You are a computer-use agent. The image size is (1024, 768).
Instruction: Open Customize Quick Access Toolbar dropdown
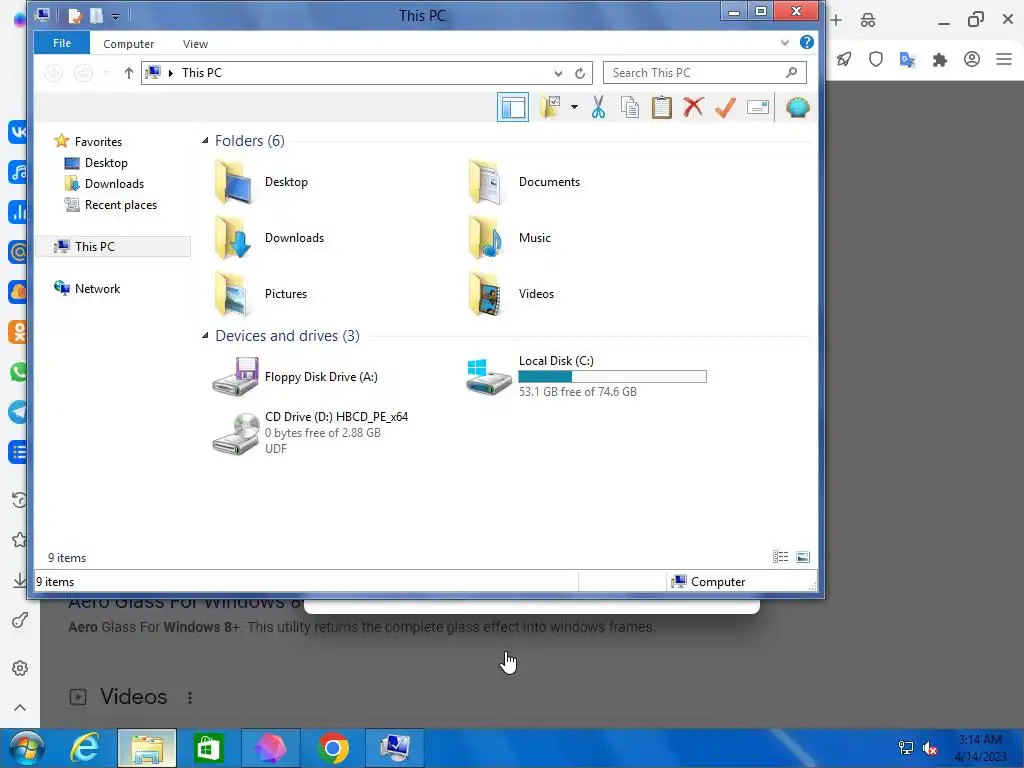point(115,17)
